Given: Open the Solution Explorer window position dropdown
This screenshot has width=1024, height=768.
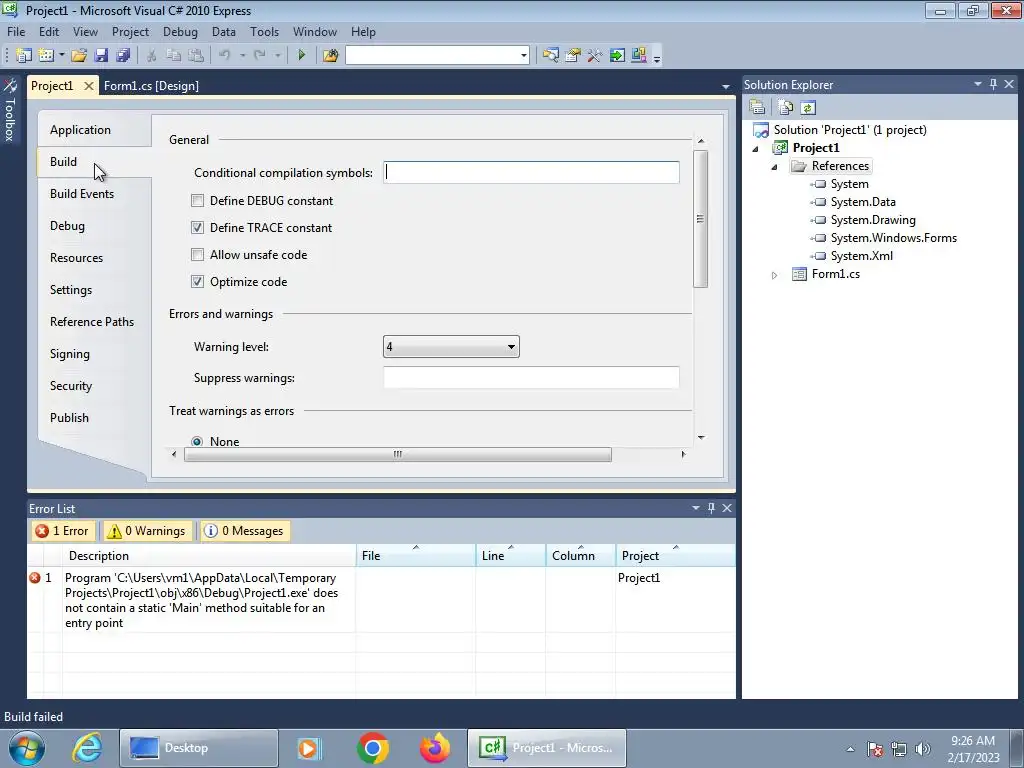Looking at the screenshot, I should (x=978, y=84).
